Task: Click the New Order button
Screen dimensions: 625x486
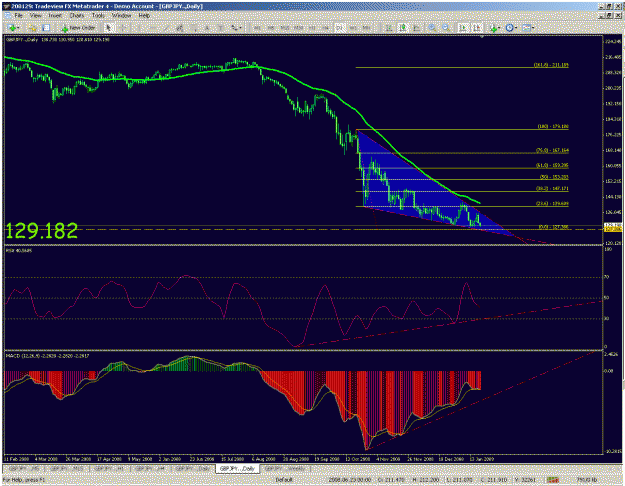Action: [x=78, y=28]
